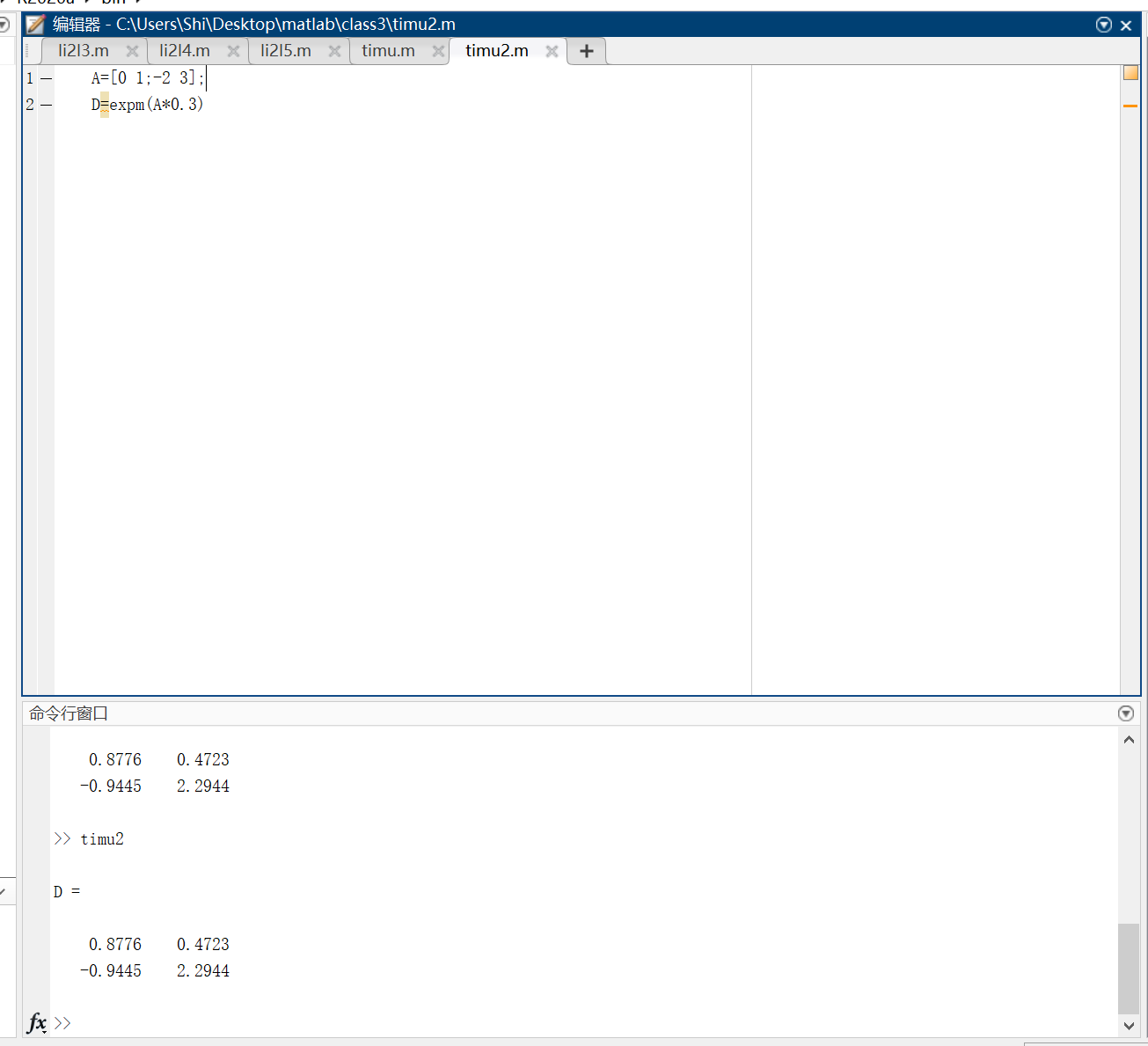This screenshot has height=1046, width=1148.
Task: Set breakpoint on editor line 2
Action: 46,105
